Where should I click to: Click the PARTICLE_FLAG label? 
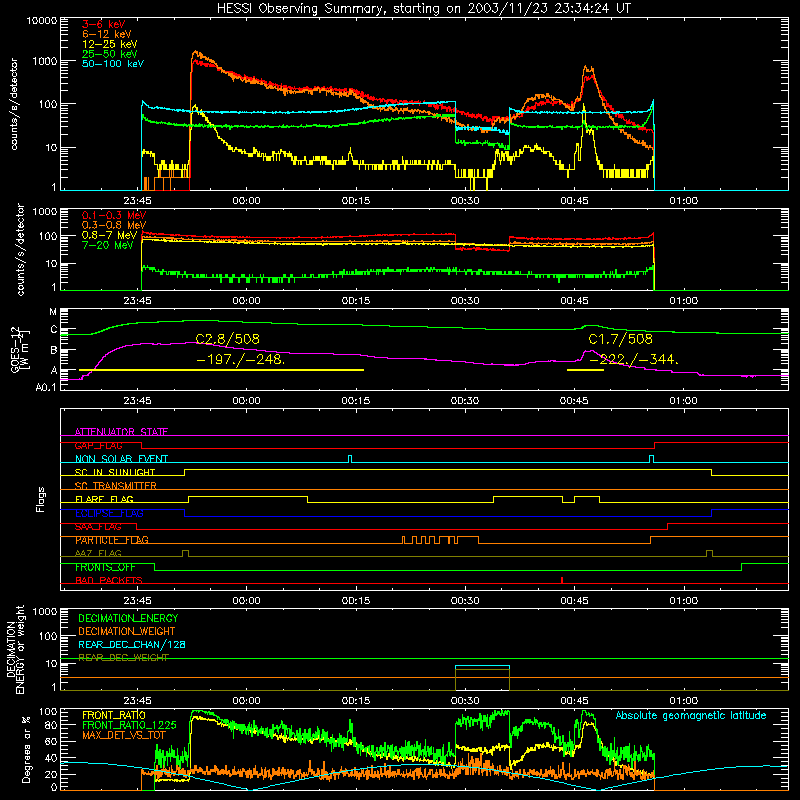(x=112, y=540)
